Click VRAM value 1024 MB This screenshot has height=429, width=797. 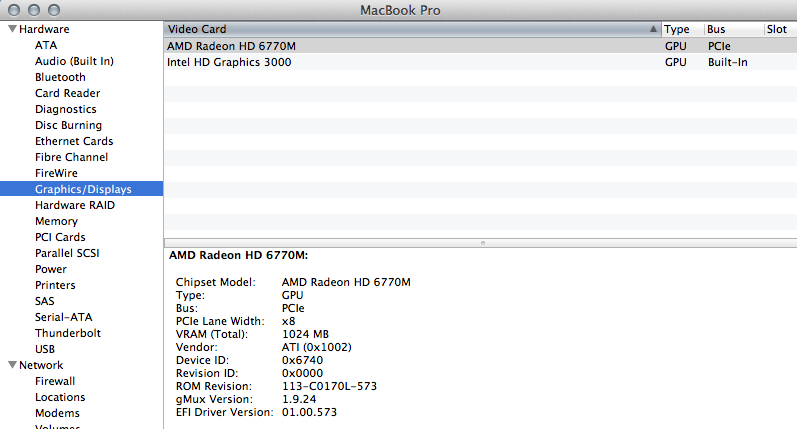[x=305, y=334]
